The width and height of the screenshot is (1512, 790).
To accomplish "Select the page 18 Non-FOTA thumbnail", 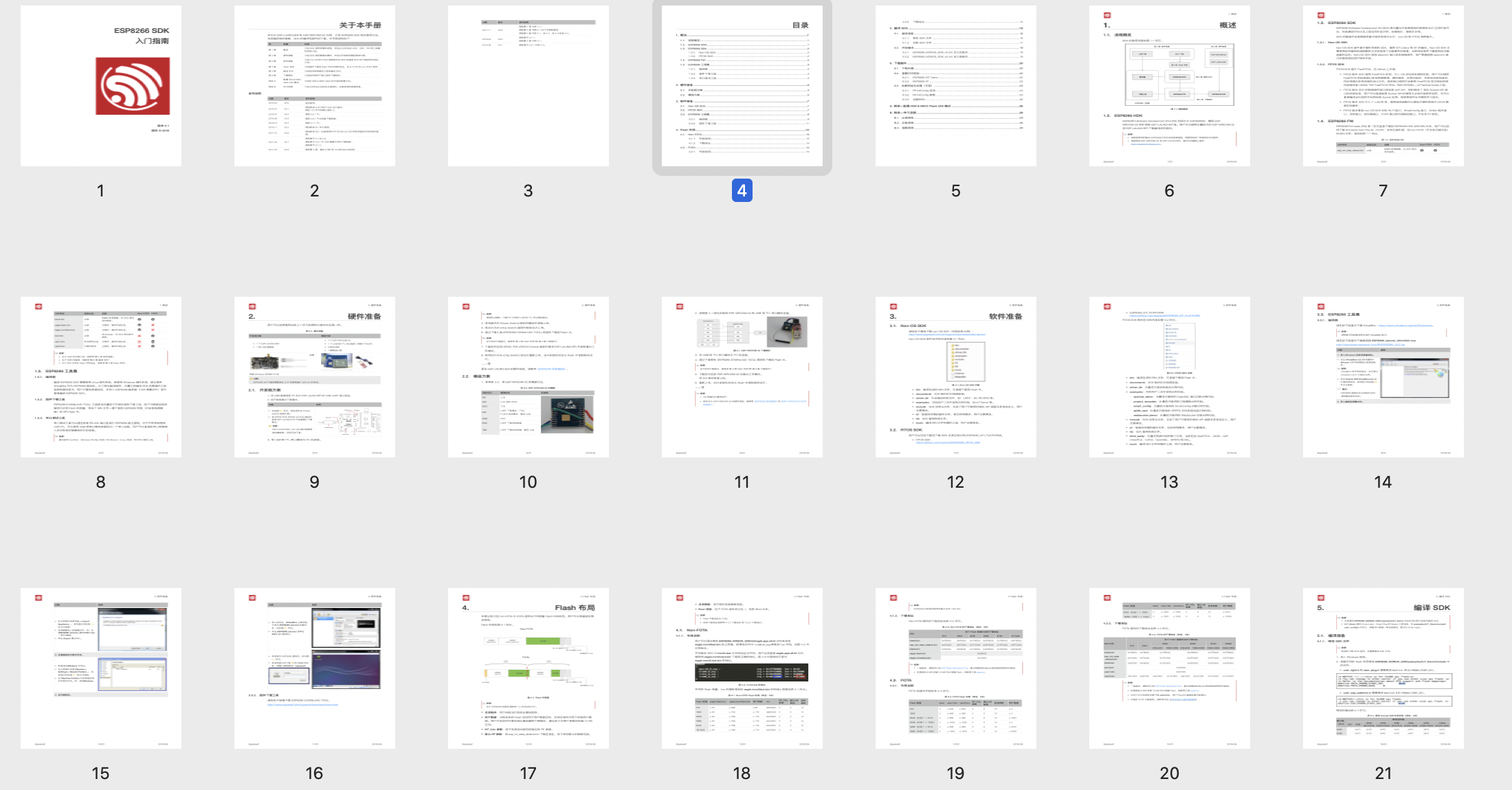I will coord(742,668).
